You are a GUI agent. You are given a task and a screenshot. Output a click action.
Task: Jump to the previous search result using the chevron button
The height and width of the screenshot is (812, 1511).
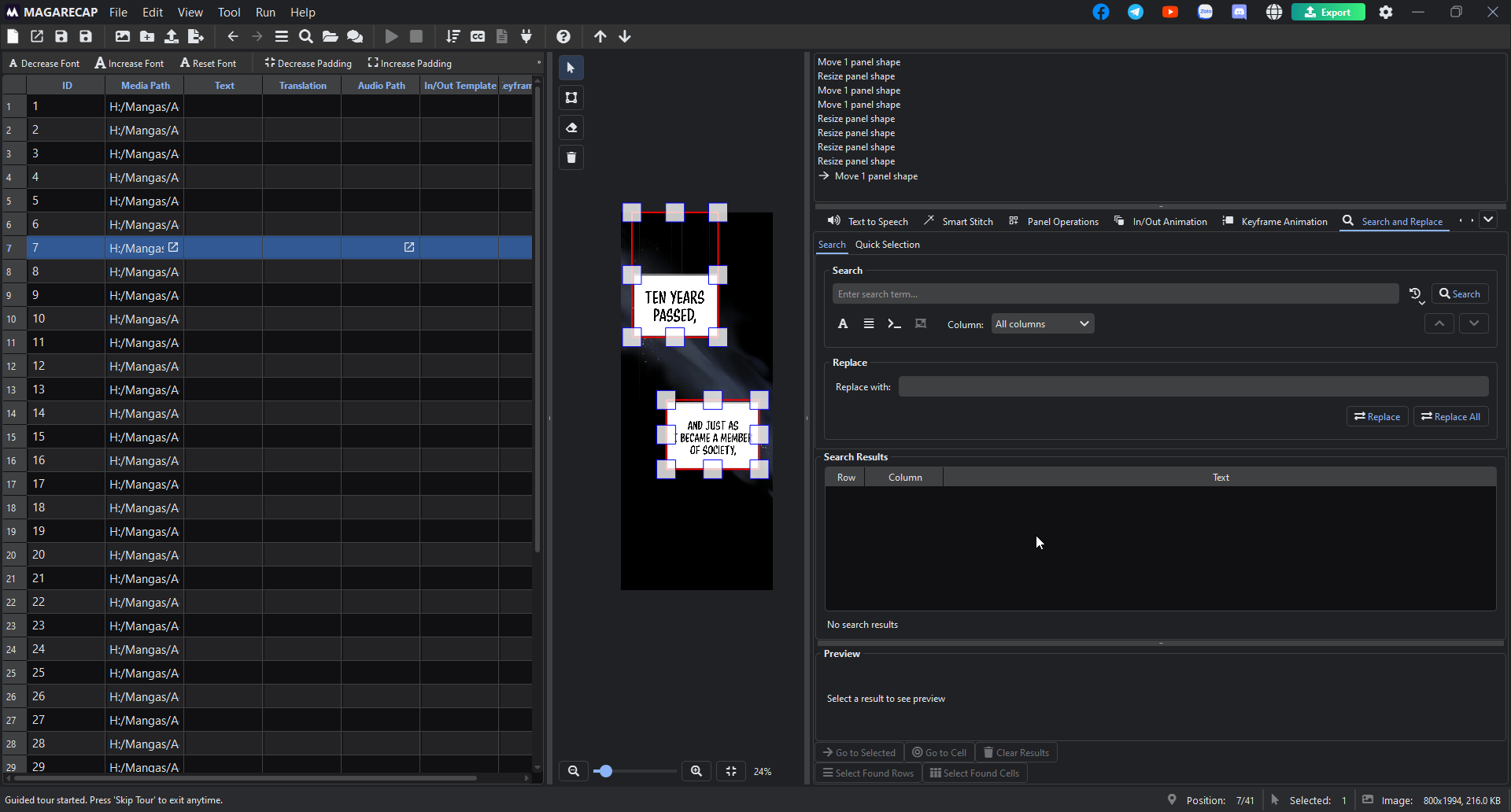[x=1439, y=323]
